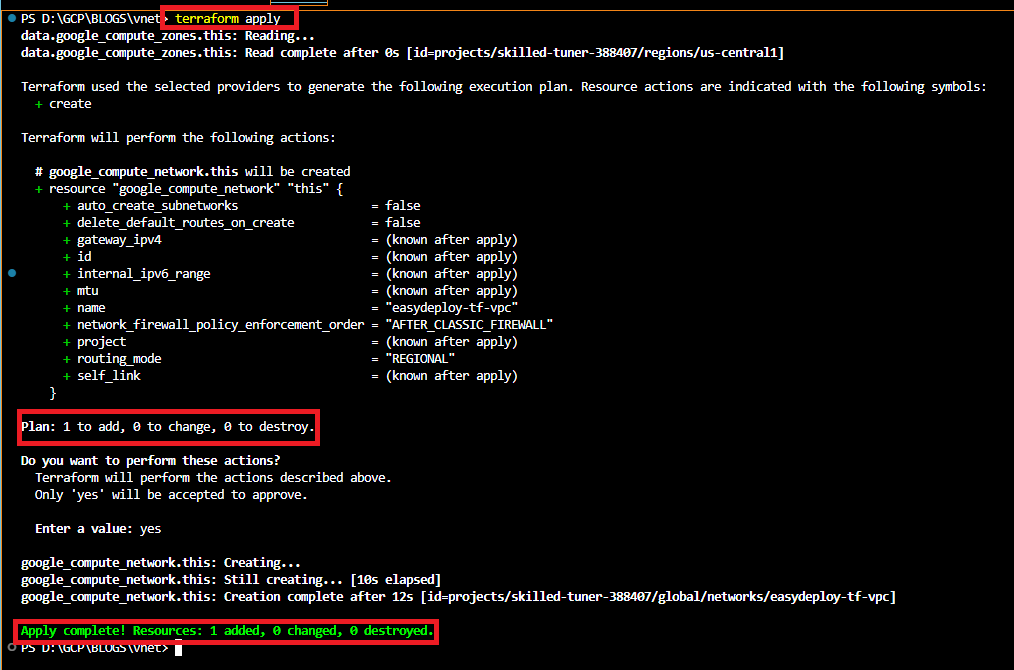Image resolution: width=1014 pixels, height=670 pixels.
Task: Click the 'project' attribute name
Action: pyautogui.click(x=102, y=342)
